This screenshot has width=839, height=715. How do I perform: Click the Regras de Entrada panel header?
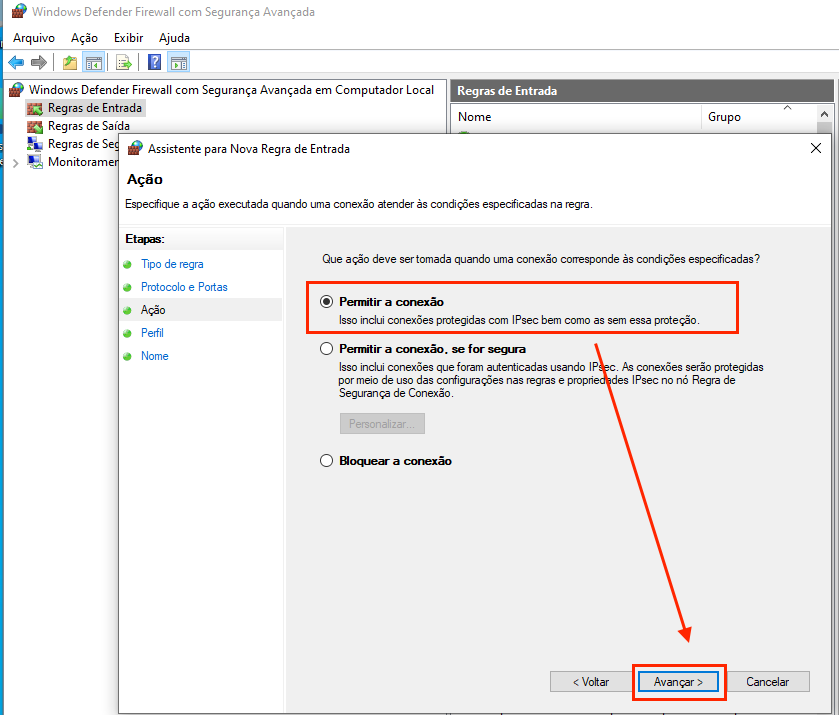tap(642, 91)
